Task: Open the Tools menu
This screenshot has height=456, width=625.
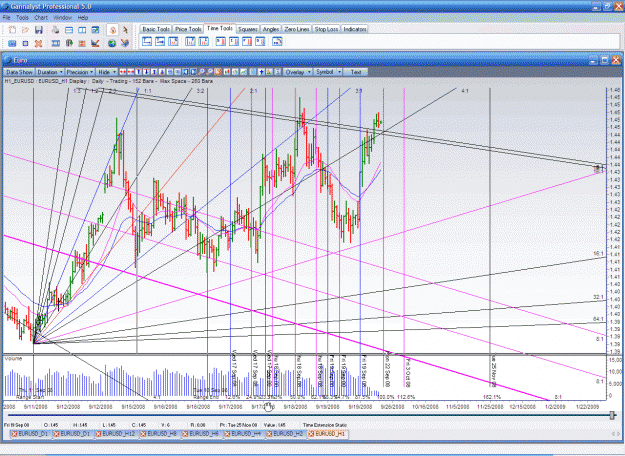Action: [x=22, y=18]
